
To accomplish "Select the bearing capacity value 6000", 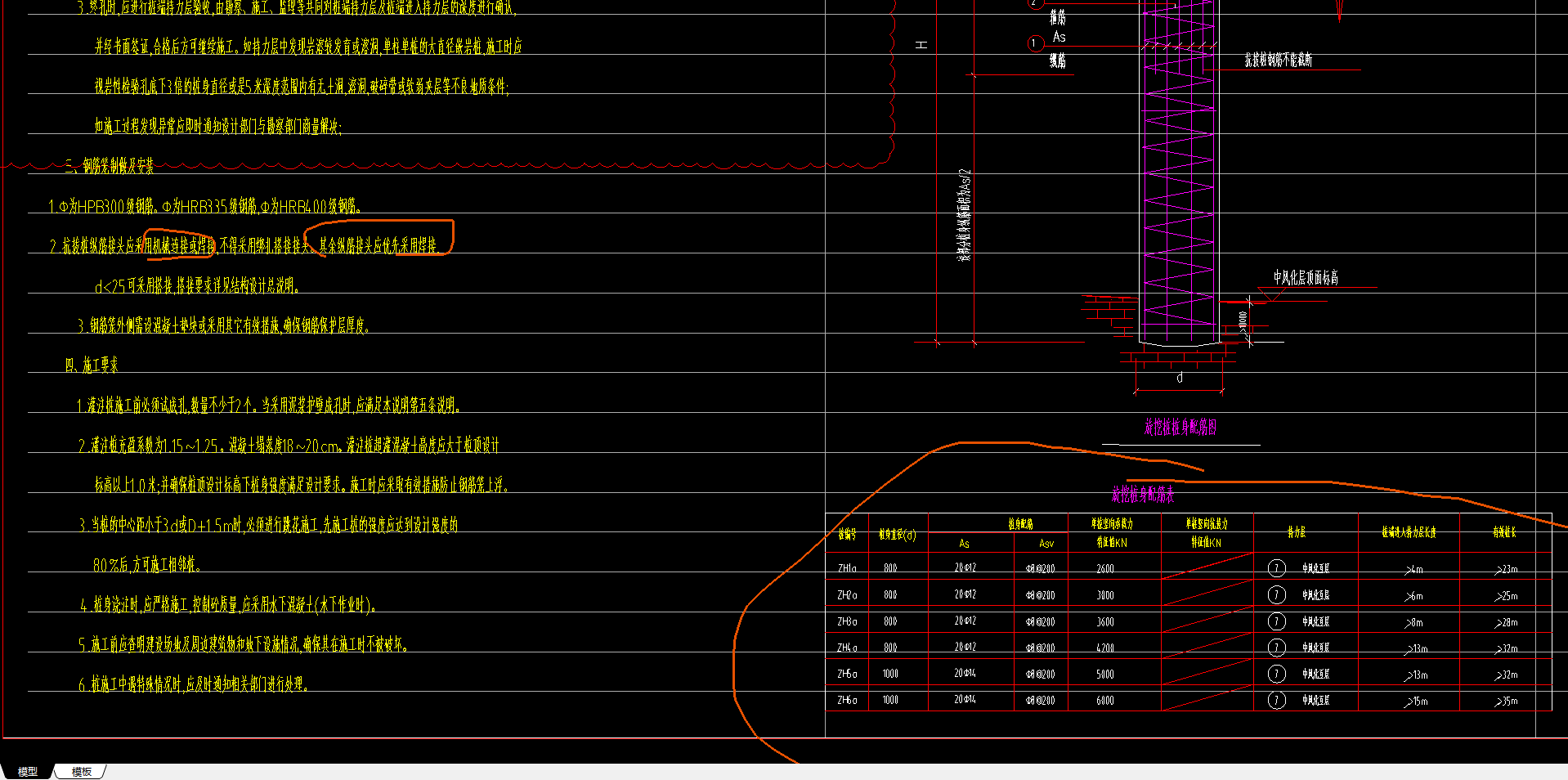I will pyautogui.click(x=1105, y=701).
